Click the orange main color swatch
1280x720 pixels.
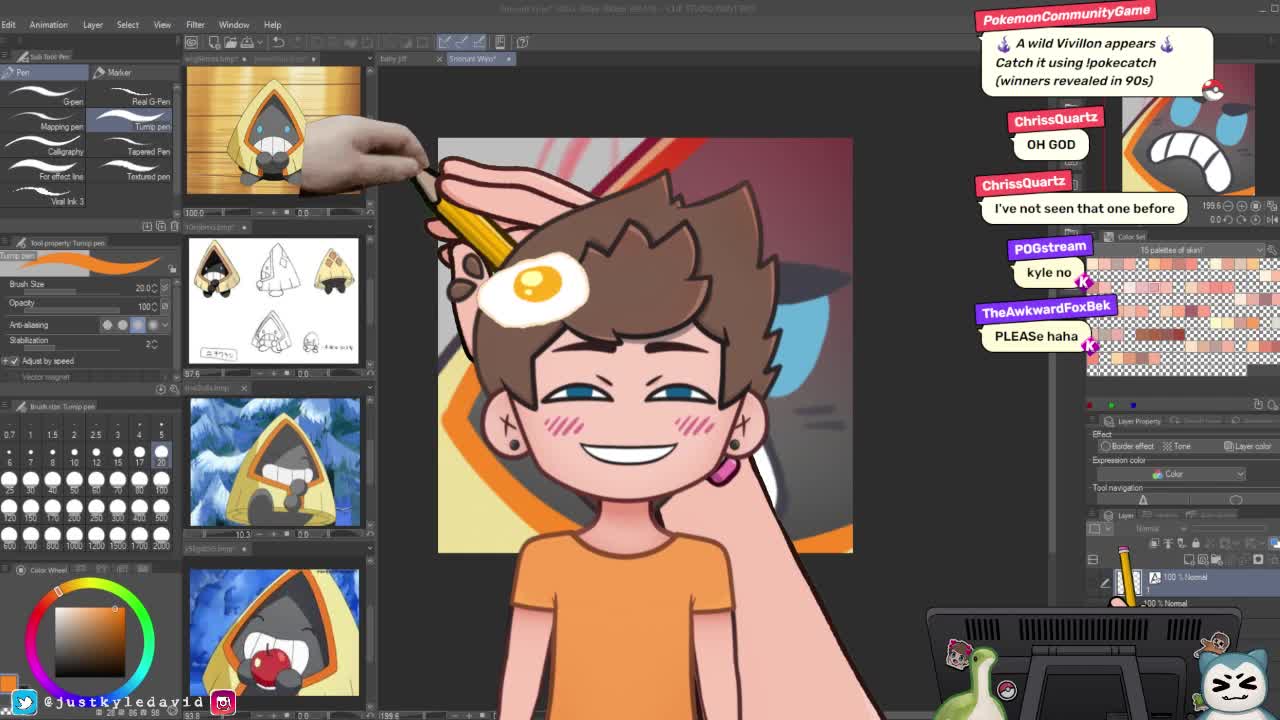tap(7, 684)
